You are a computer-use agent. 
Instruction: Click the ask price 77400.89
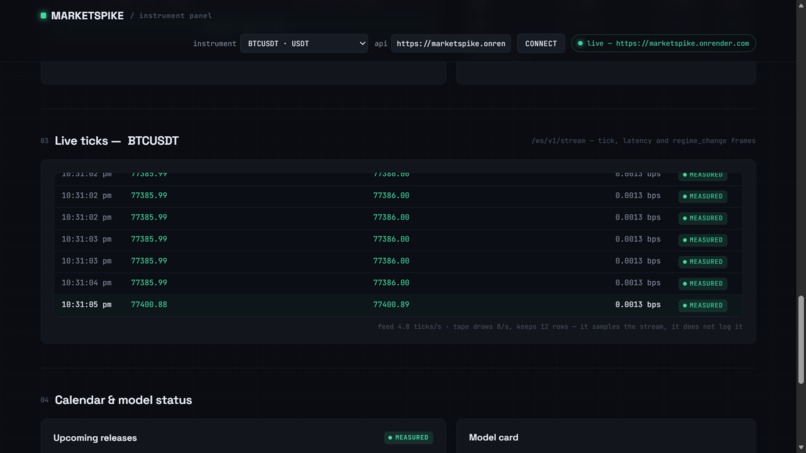[391, 304]
